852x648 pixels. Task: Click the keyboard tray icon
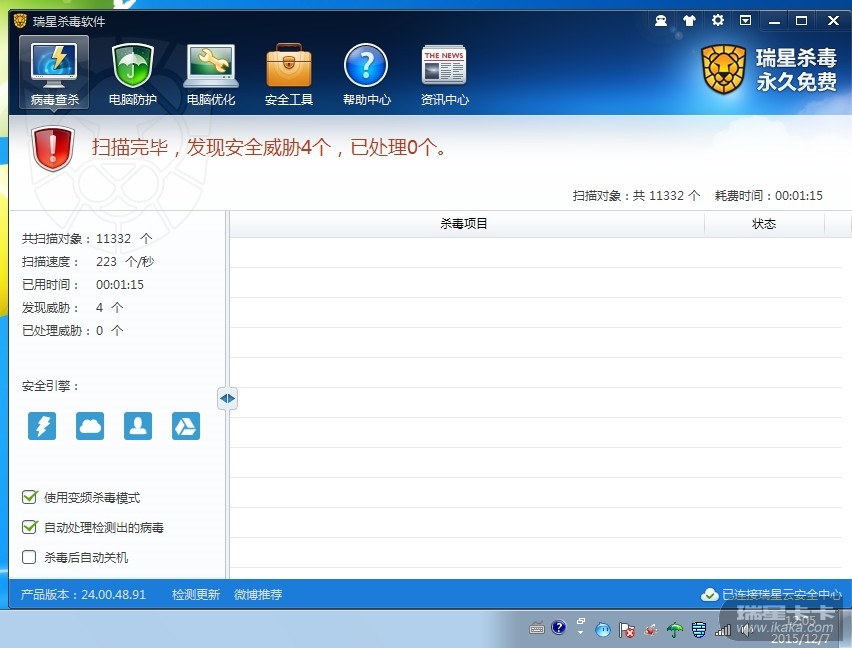pyautogui.click(x=537, y=629)
